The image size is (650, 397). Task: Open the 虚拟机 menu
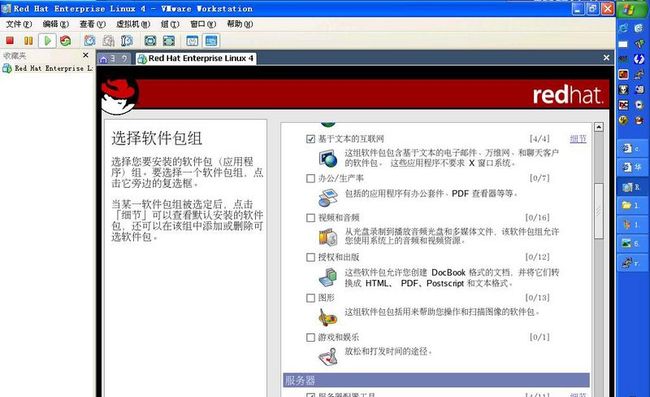click(x=133, y=24)
